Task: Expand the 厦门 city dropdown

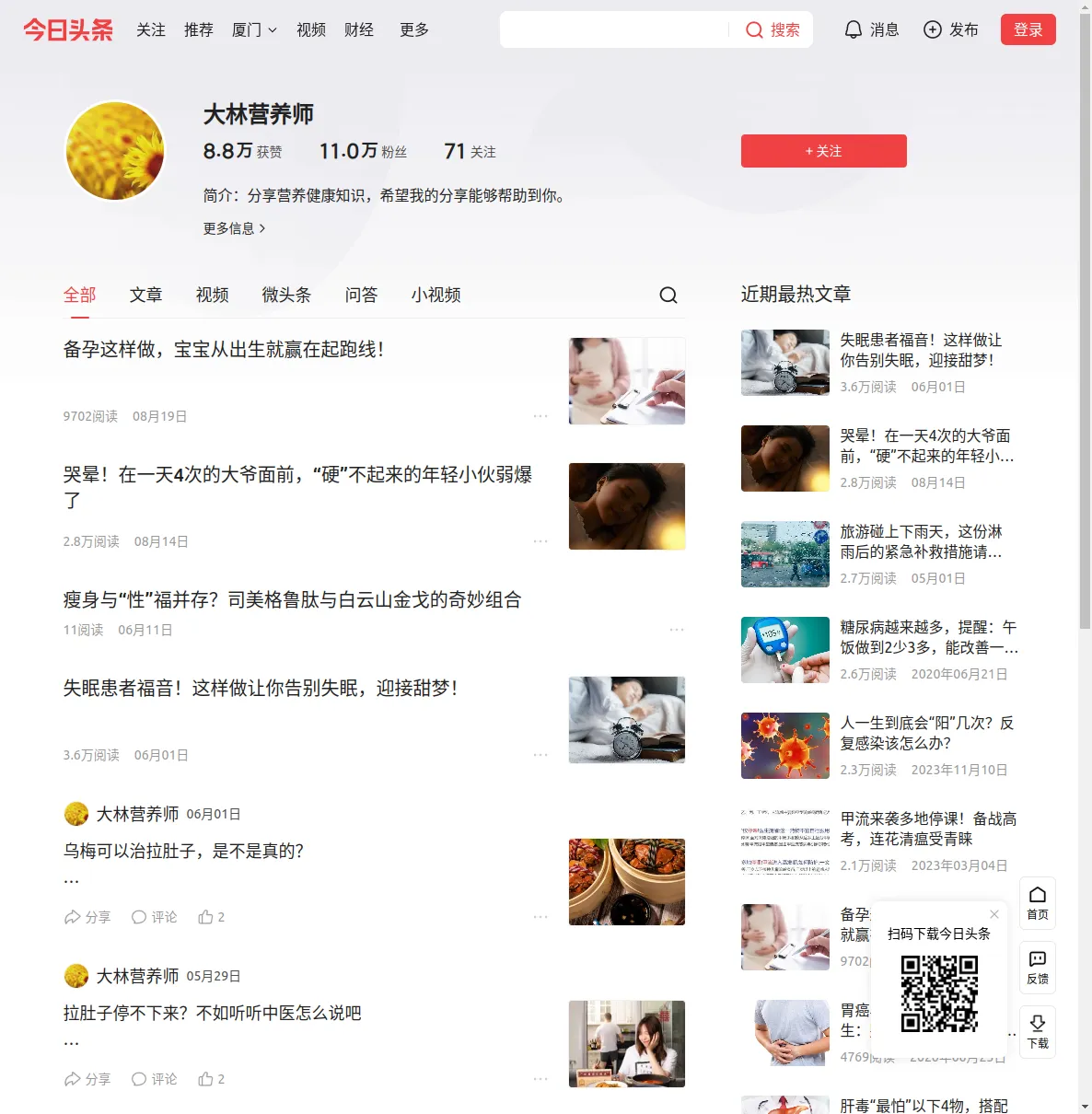Action: [x=254, y=29]
